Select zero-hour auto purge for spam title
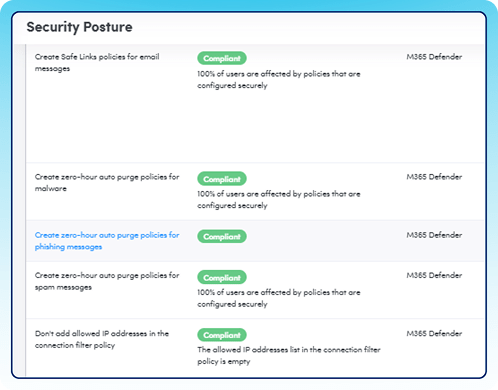Screen dimensions: 498x390 (x=107, y=281)
